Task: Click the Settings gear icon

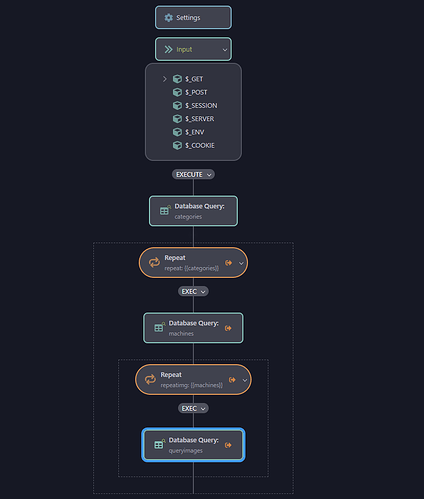Action: 169,18
